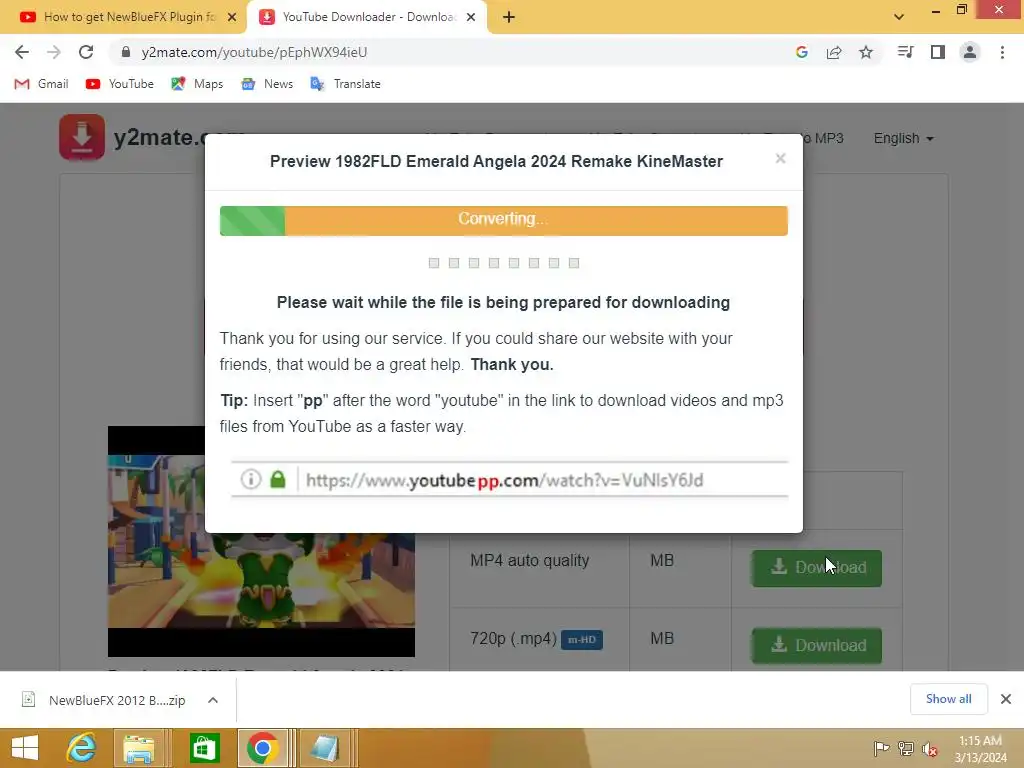Bookmark this page with the star icon
This screenshot has height=768, width=1024.
pos(866,52)
